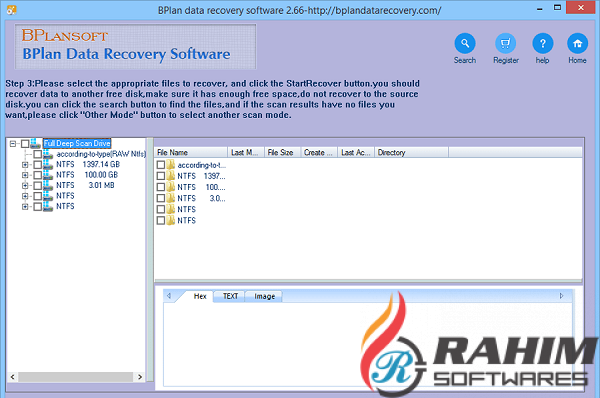Image resolution: width=600 pixels, height=398 pixels.
Task: Open the Search tool icon
Action: 465,43
